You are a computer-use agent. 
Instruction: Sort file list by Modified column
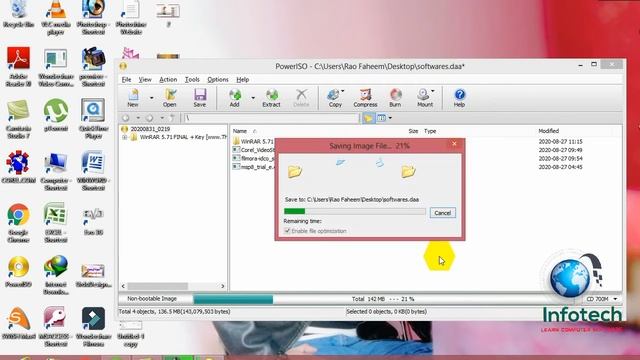[549, 131]
